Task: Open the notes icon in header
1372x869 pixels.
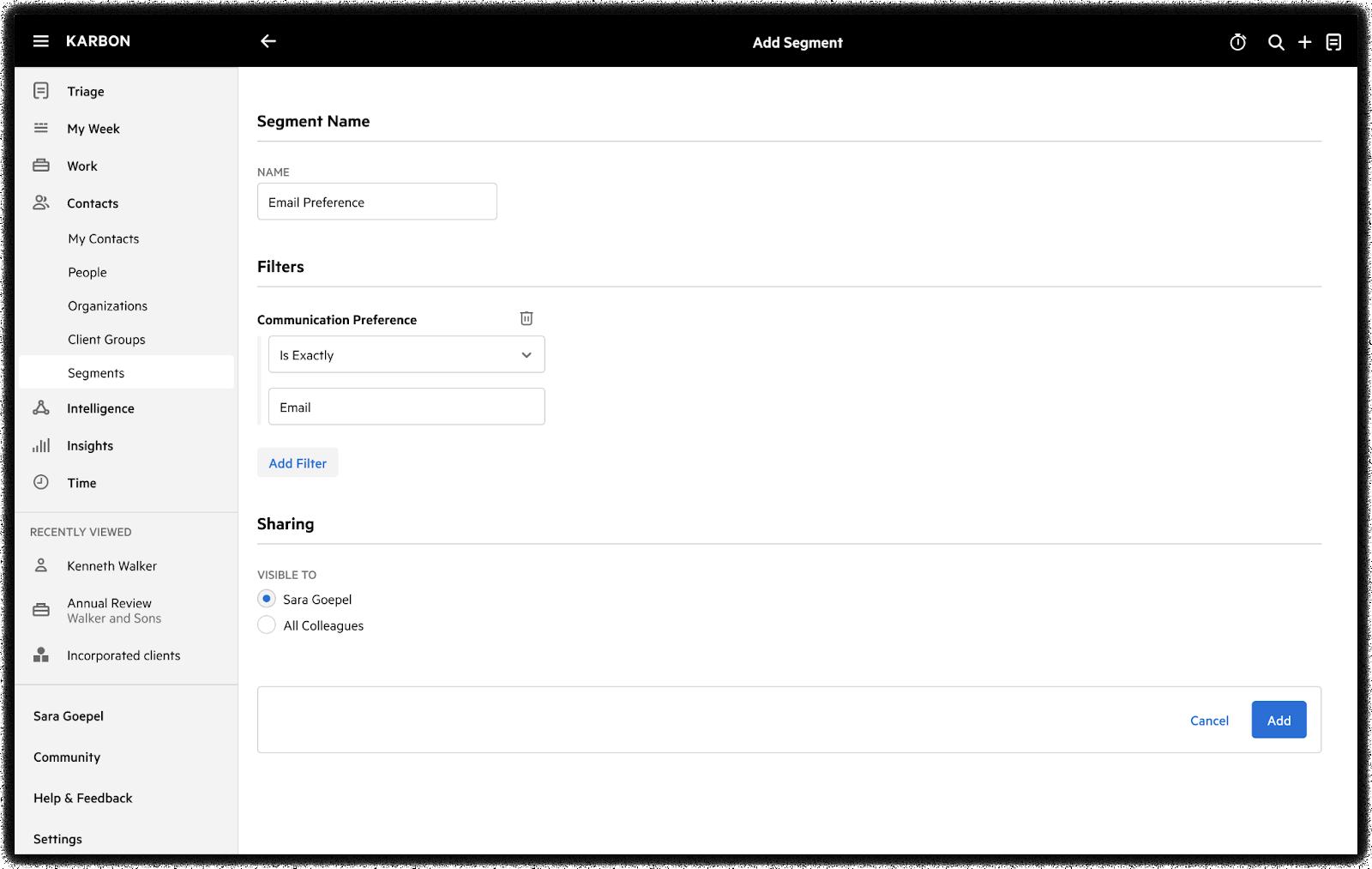Action: point(1333,42)
